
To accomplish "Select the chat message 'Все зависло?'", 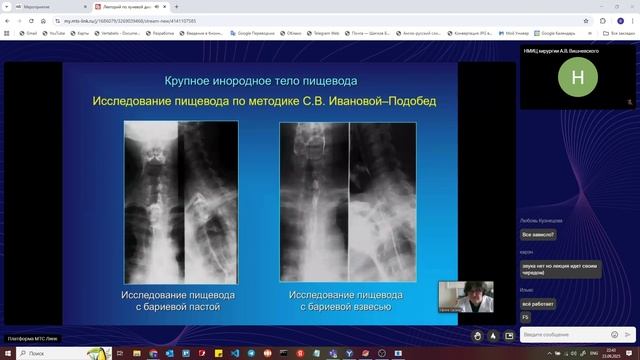I will click(x=538, y=235).
